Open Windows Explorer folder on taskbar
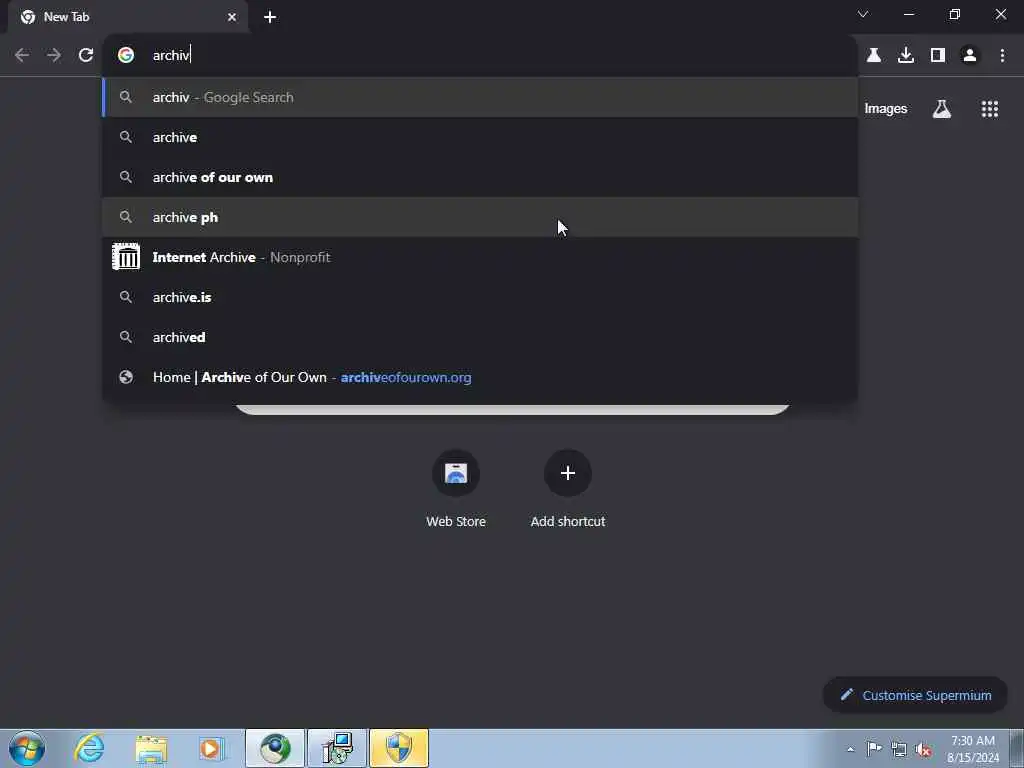Viewport: 1024px width, 768px height. click(152, 748)
